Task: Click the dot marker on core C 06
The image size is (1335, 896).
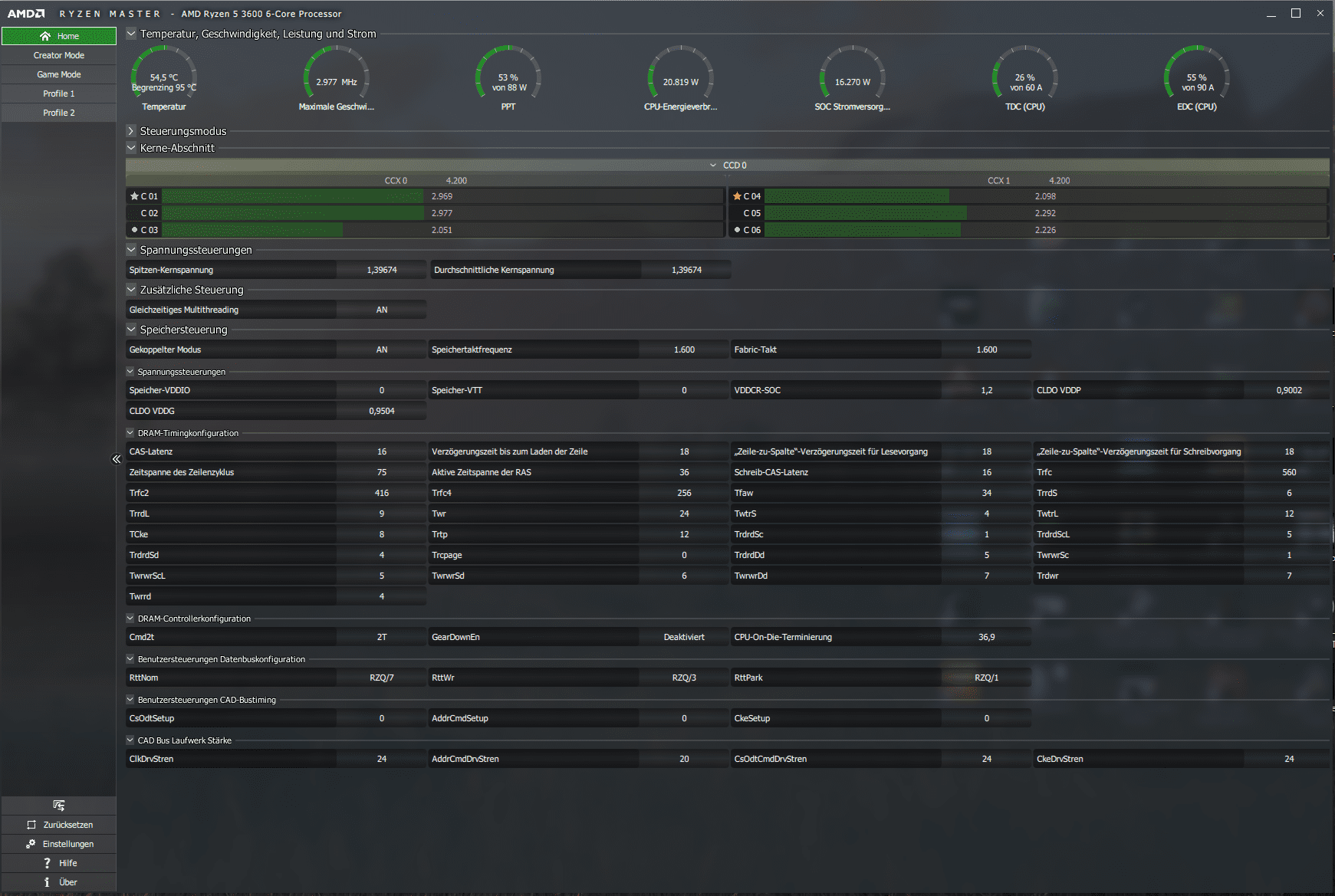Action: 737,230
